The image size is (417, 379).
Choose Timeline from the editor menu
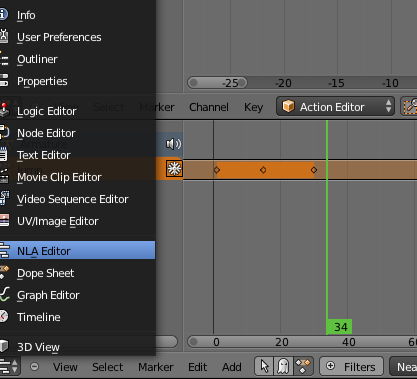pyautogui.click(x=77, y=317)
